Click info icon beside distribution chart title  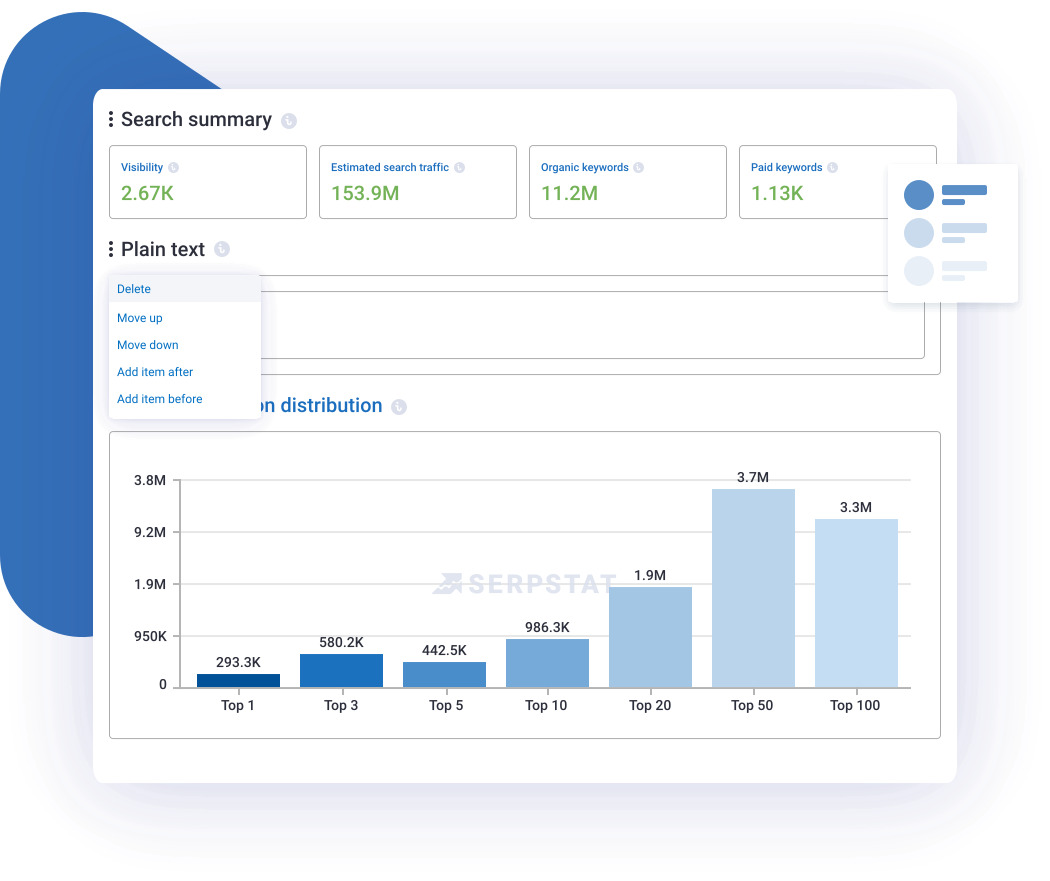[399, 407]
